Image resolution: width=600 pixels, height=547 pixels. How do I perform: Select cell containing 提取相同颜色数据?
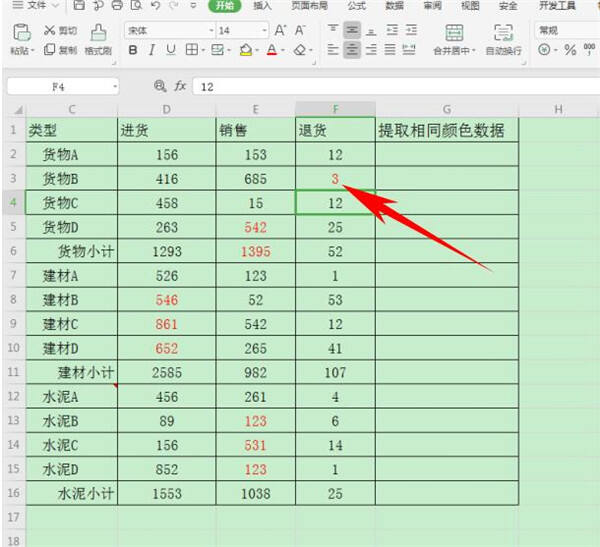tap(447, 130)
